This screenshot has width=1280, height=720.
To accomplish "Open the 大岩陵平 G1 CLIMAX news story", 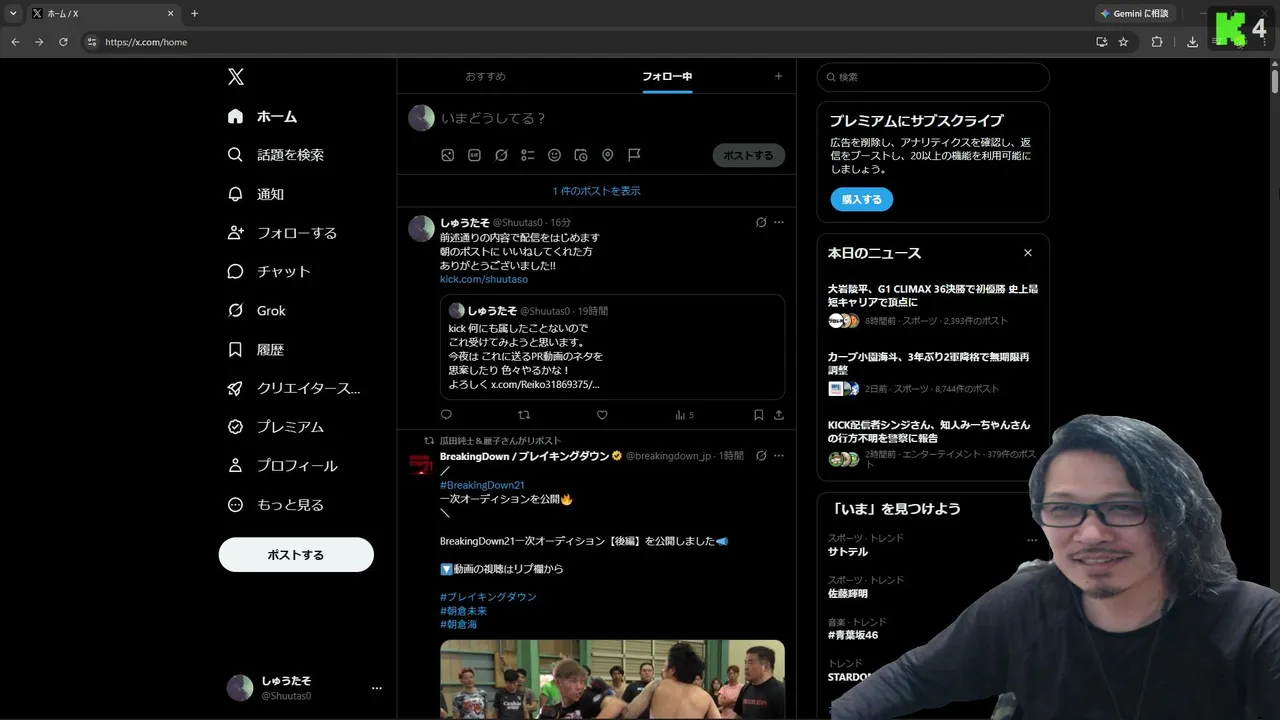I will [x=933, y=304].
